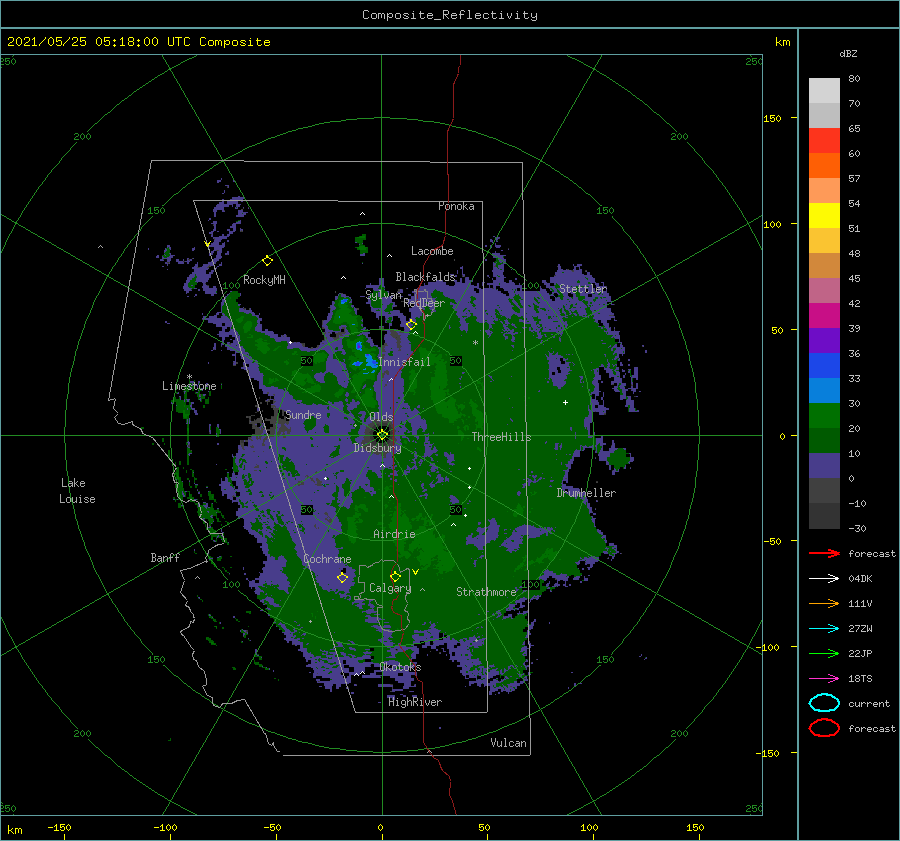Screen dimensions: 900x841
Task: Click the HighRiver town label
Action: 415,702
